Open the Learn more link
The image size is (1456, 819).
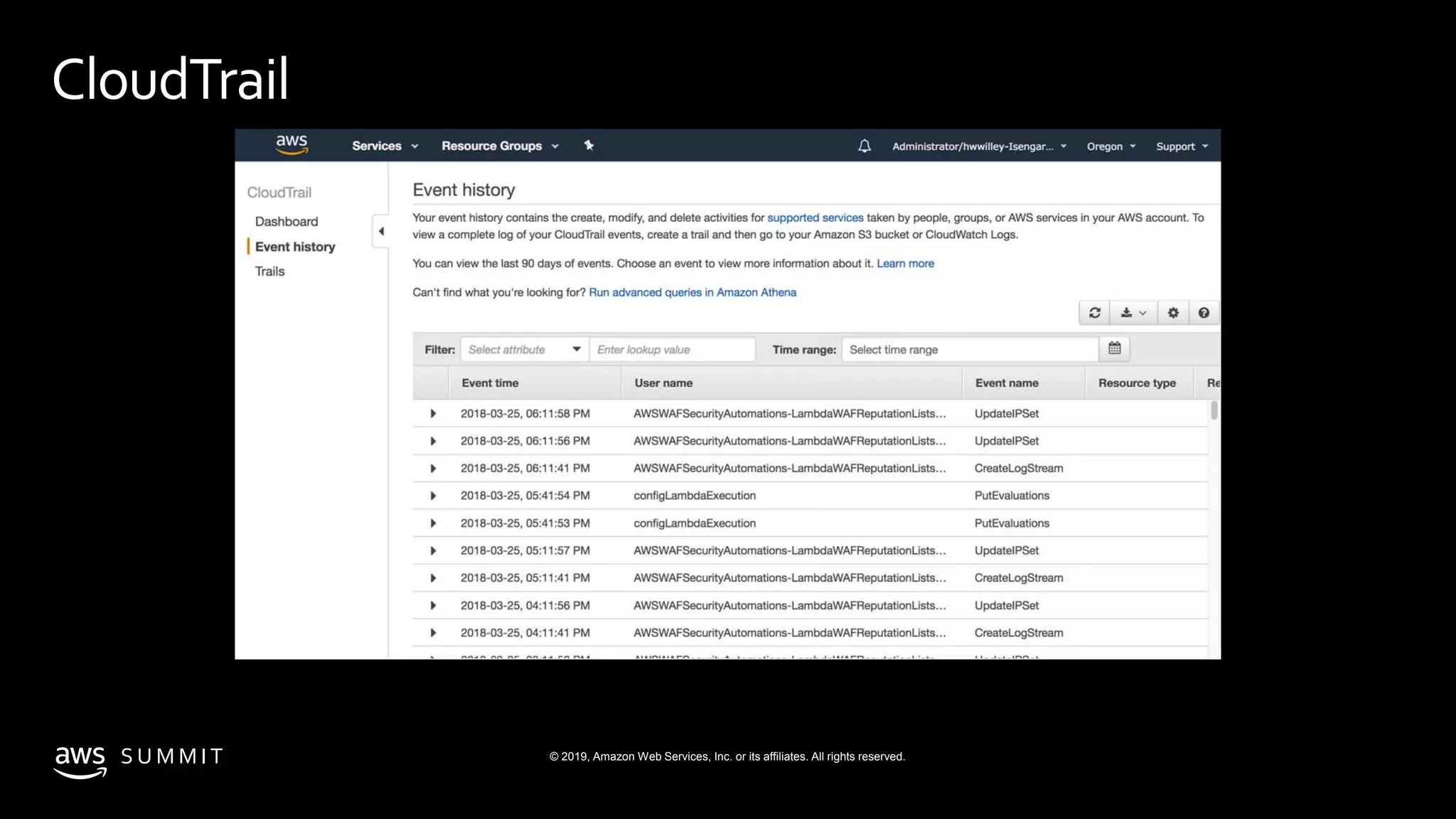pyautogui.click(x=905, y=264)
